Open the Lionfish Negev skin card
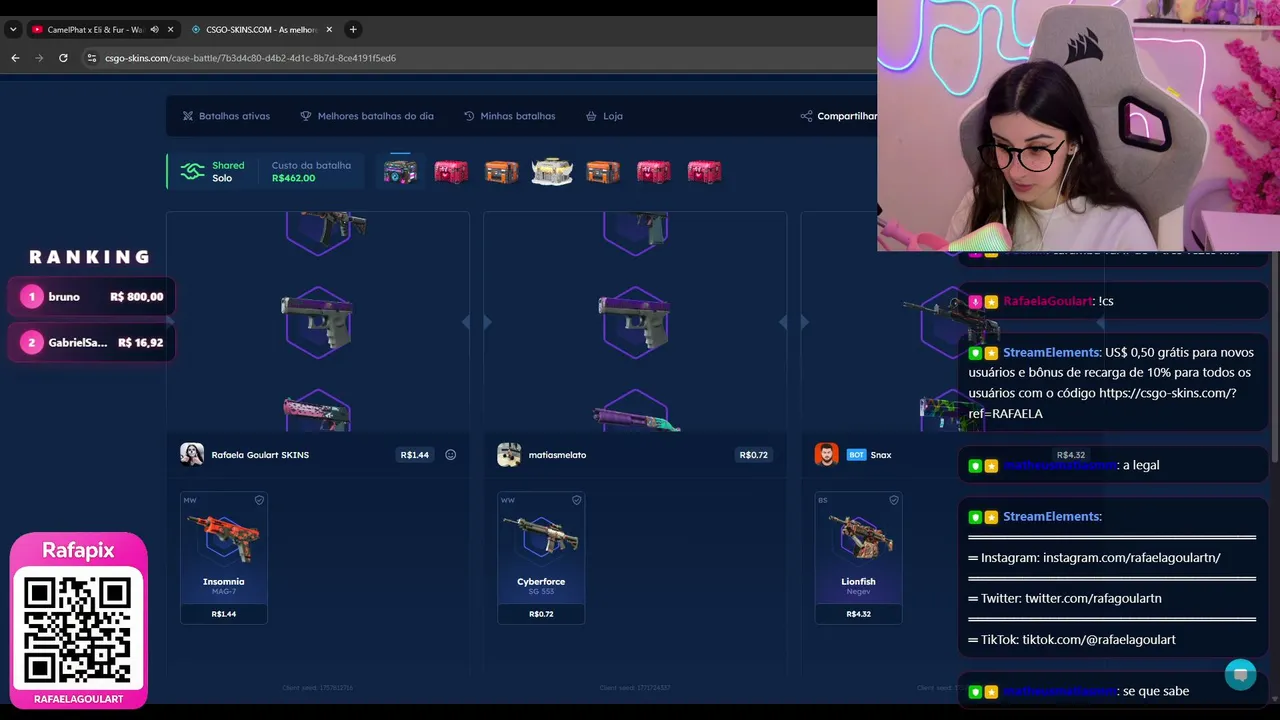 858,558
